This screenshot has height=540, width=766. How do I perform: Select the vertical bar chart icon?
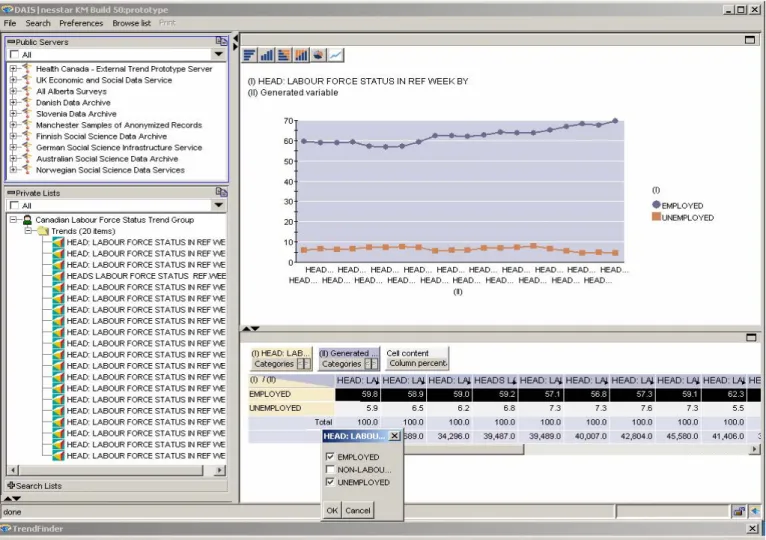pos(267,55)
